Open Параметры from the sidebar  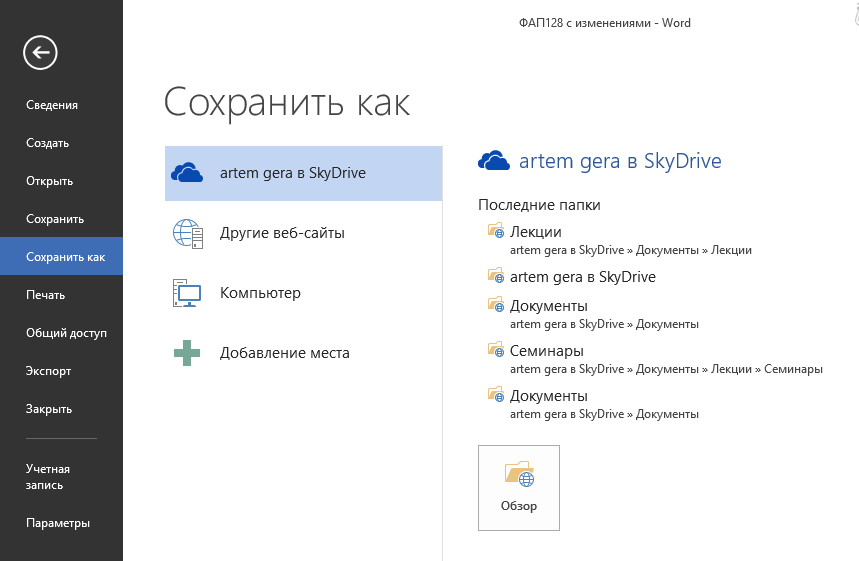pyautogui.click(x=58, y=523)
